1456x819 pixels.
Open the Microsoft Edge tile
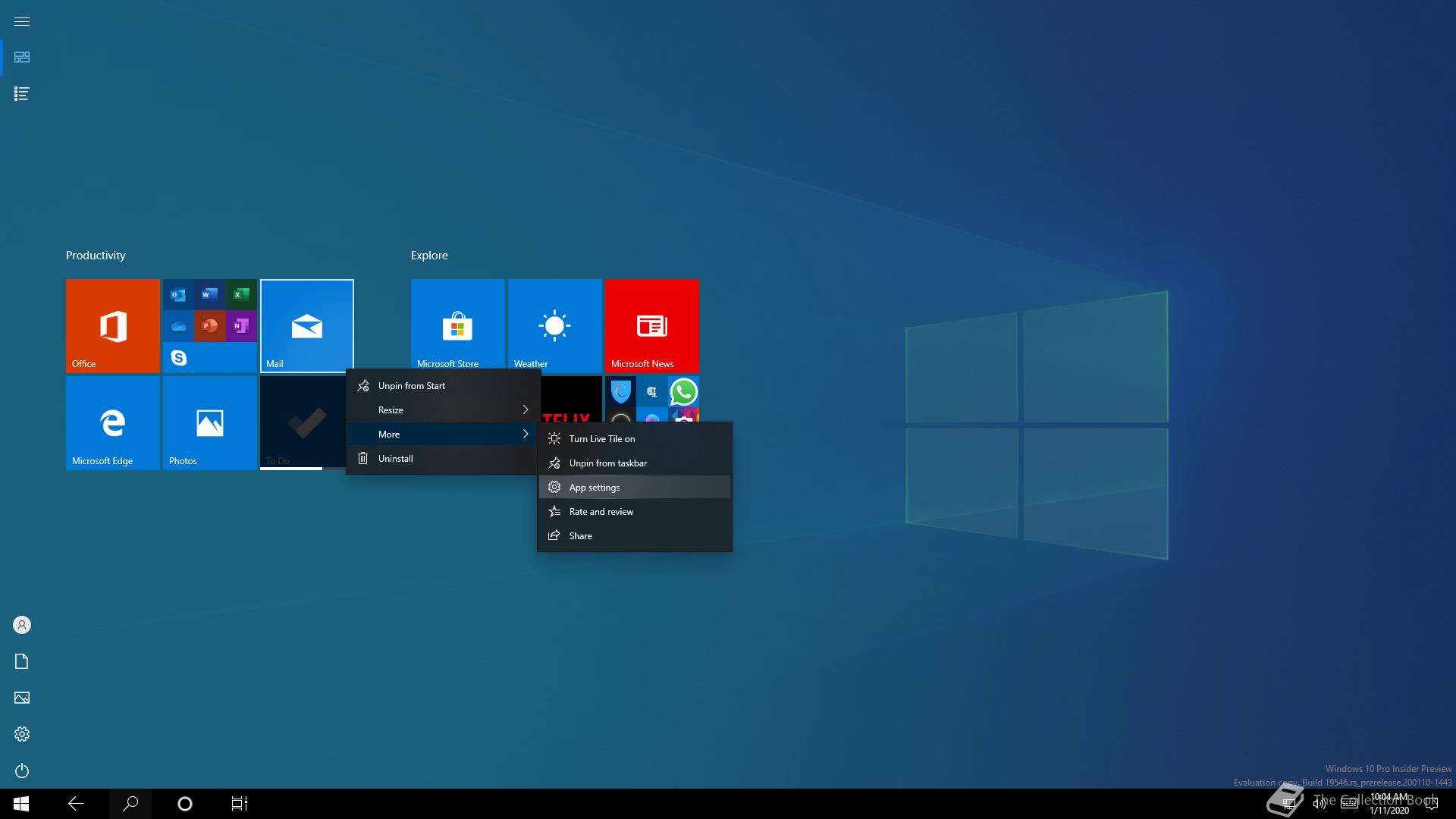[x=112, y=423]
